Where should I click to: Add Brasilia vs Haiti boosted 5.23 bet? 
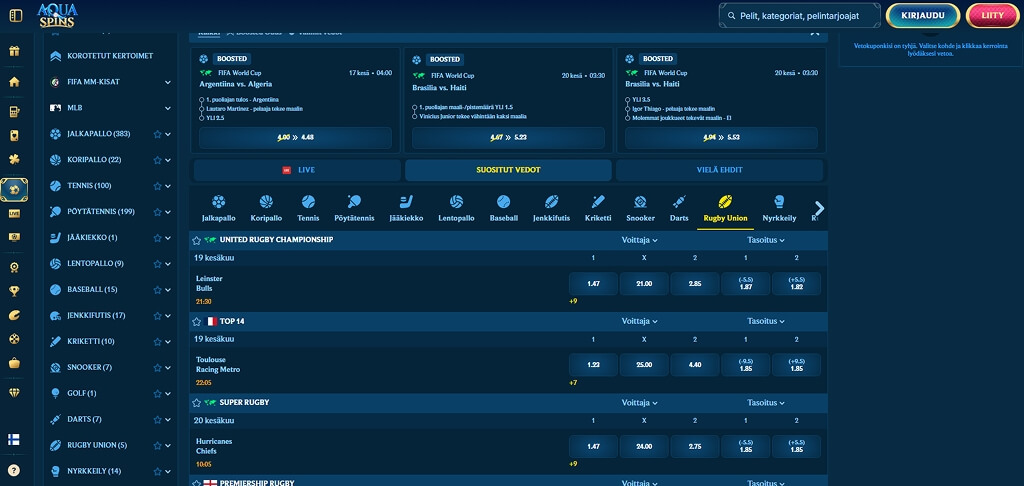[508, 138]
